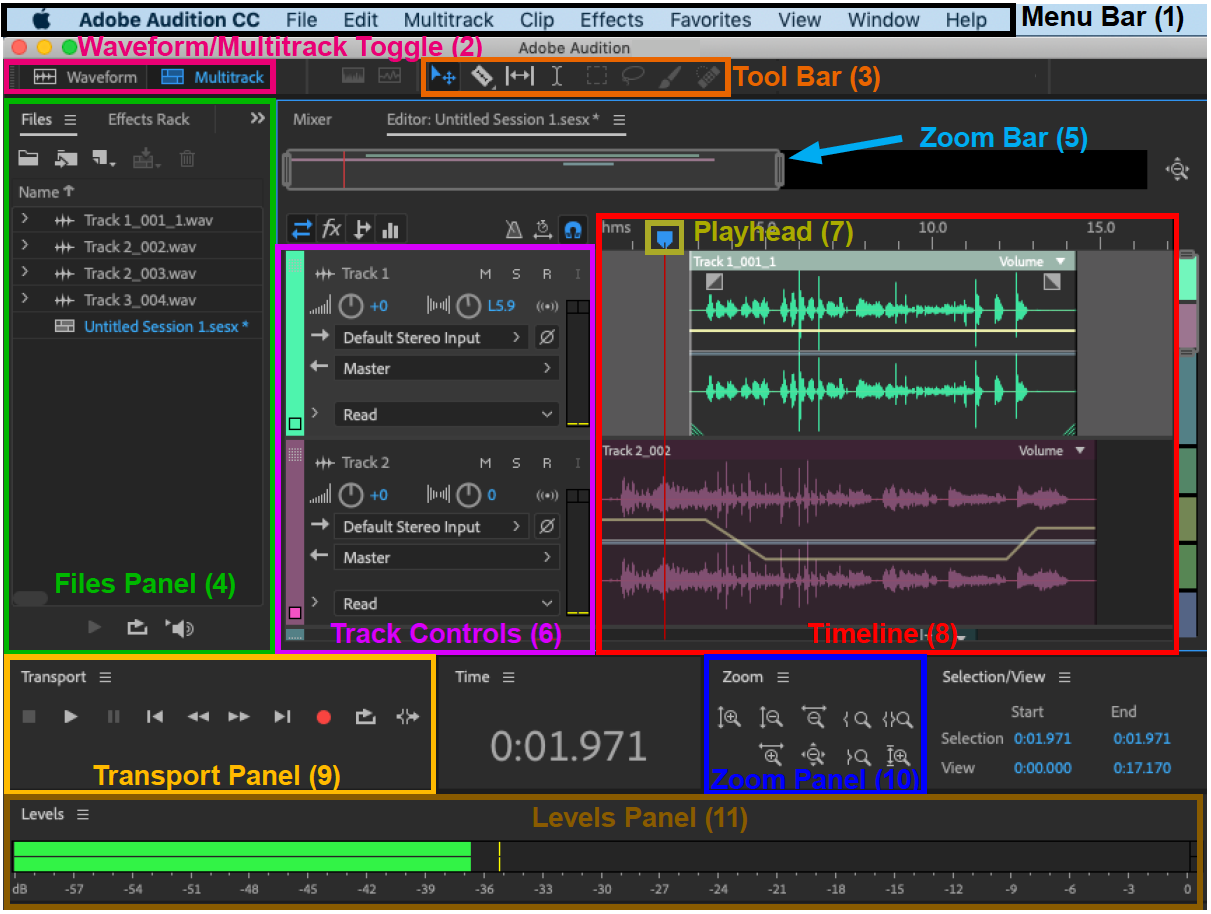The image size is (1211, 914).
Task: Click the Transport Rewind button
Action: click(x=198, y=716)
